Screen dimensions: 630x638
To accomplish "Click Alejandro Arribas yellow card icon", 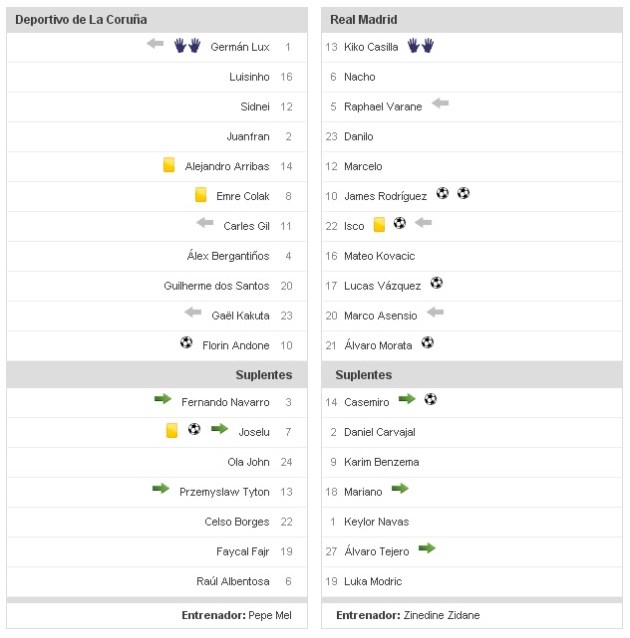I will coord(169,165).
